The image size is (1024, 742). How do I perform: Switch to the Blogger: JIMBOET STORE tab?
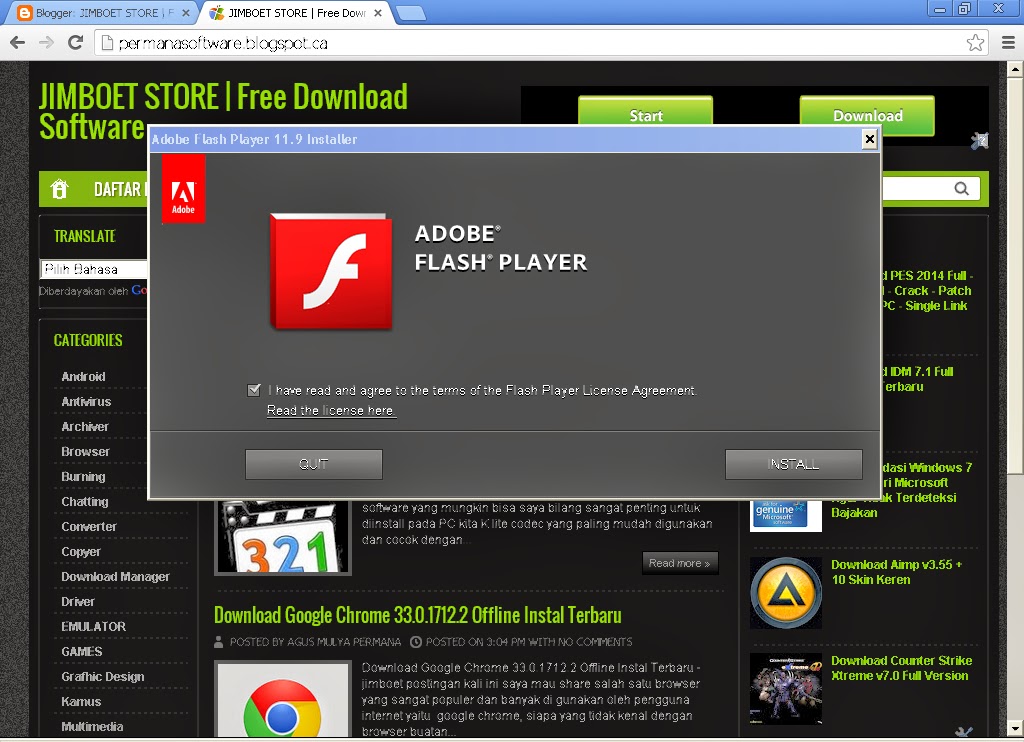click(x=97, y=13)
